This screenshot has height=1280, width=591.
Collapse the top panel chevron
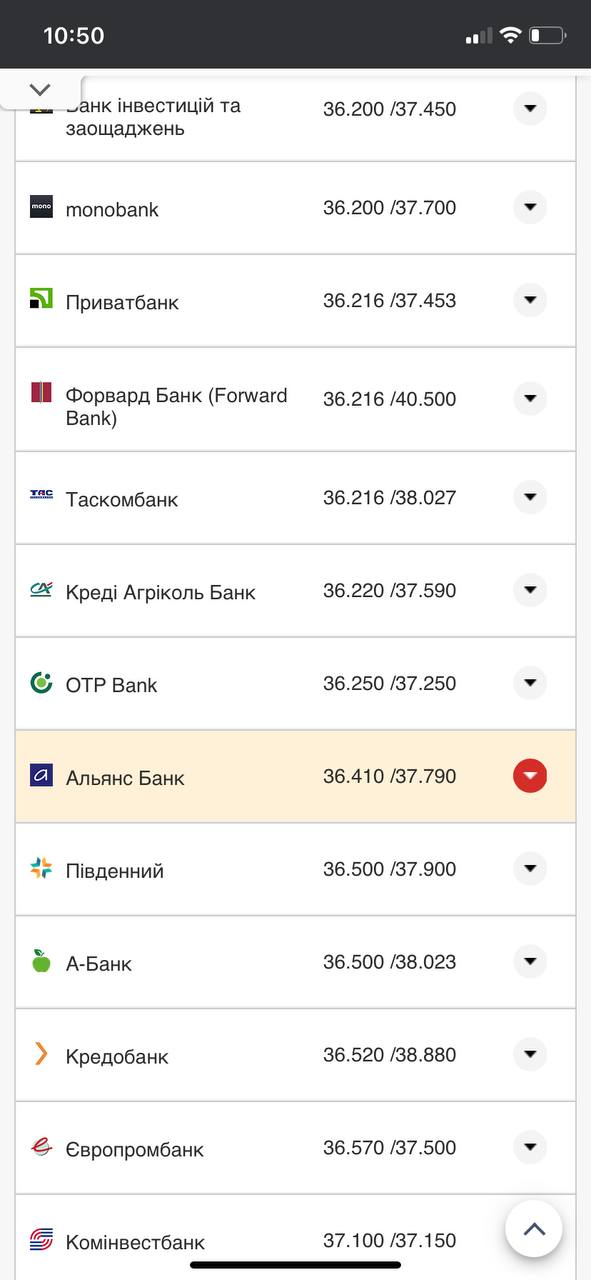click(39, 88)
